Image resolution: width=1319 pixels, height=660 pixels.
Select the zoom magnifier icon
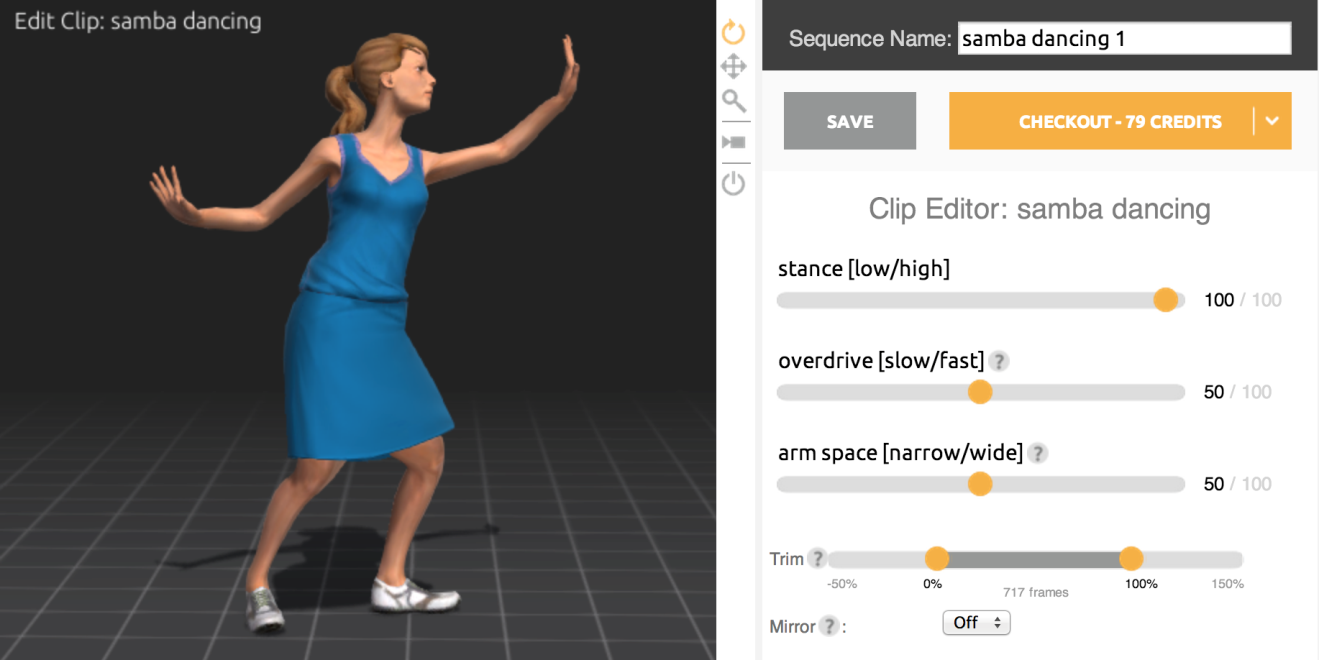[734, 100]
